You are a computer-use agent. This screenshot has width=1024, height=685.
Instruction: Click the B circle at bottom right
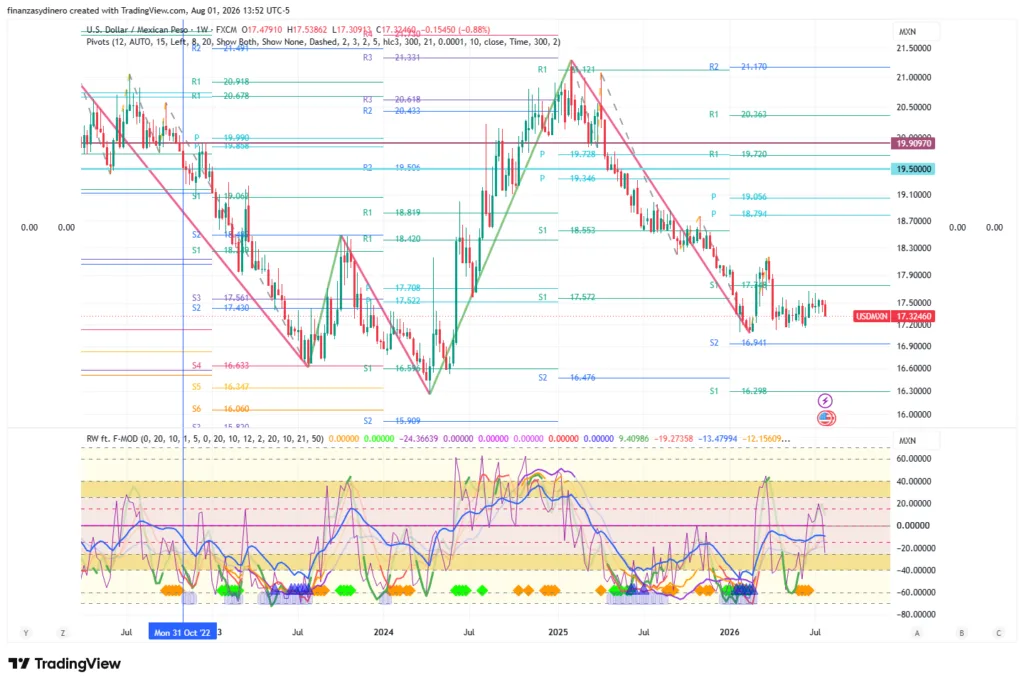(x=961, y=633)
